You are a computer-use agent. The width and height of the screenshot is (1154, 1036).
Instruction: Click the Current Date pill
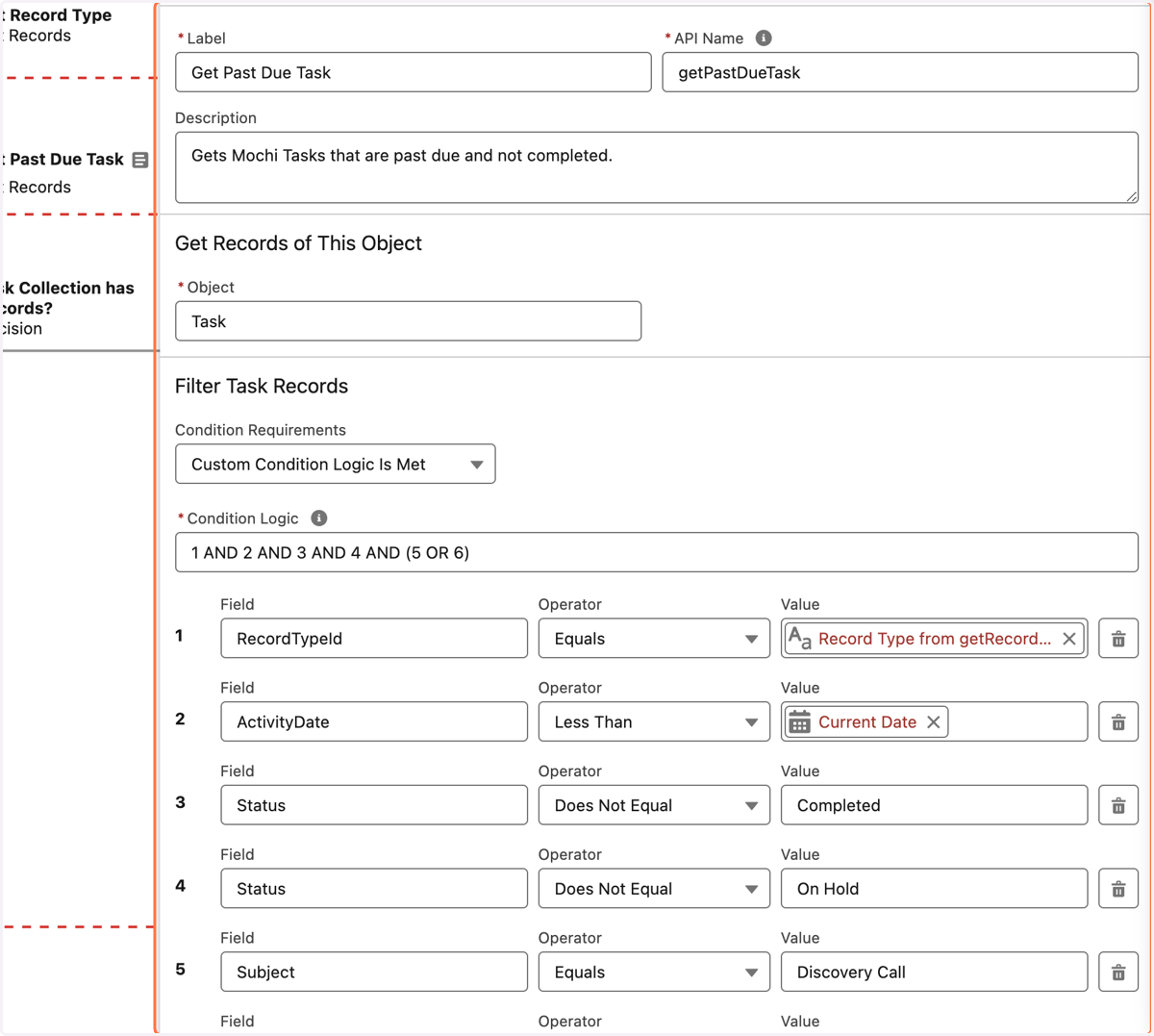coord(866,722)
